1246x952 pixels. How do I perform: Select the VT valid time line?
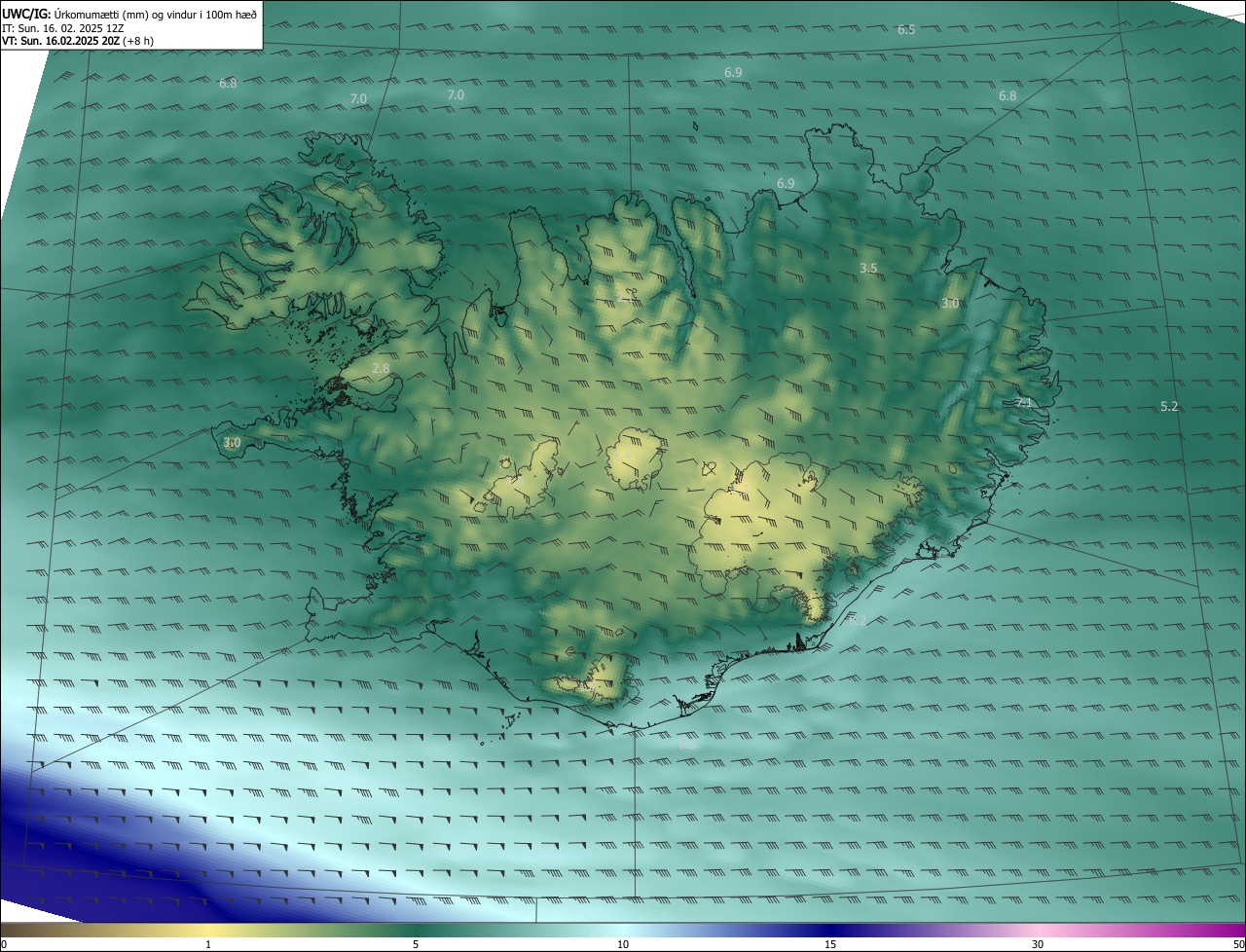[77, 41]
